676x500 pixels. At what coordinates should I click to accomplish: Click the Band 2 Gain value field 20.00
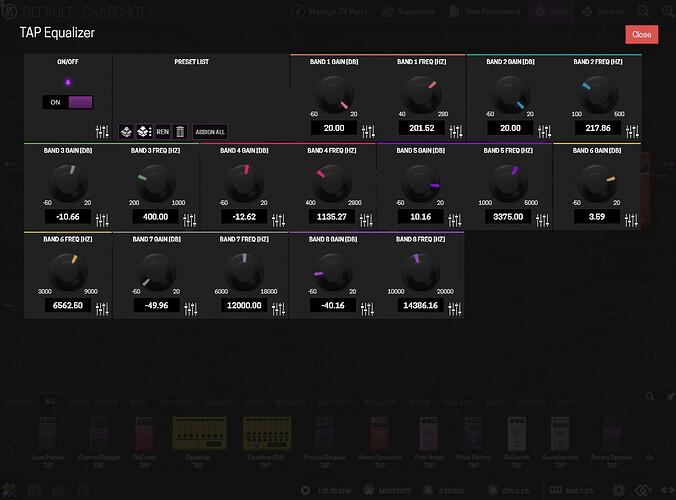pyautogui.click(x=510, y=128)
